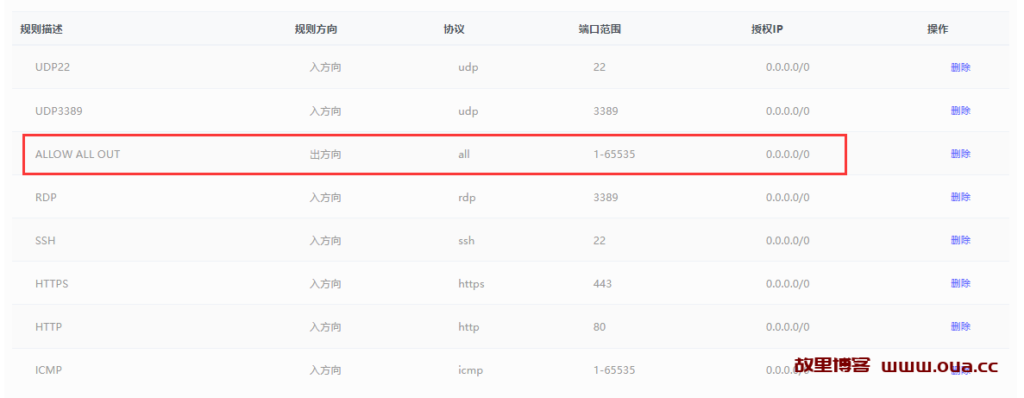
Task: Click 入方向 in the RDP row
Action: (325, 197)
